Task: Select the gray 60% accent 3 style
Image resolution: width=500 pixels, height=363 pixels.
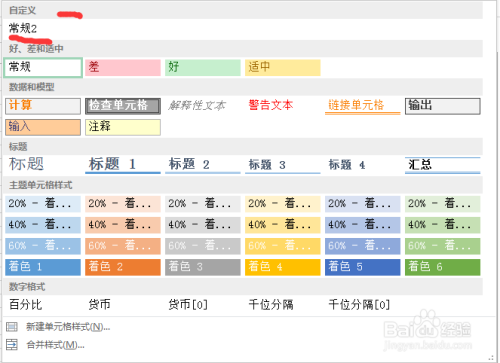Action: (x=203, y=246)
